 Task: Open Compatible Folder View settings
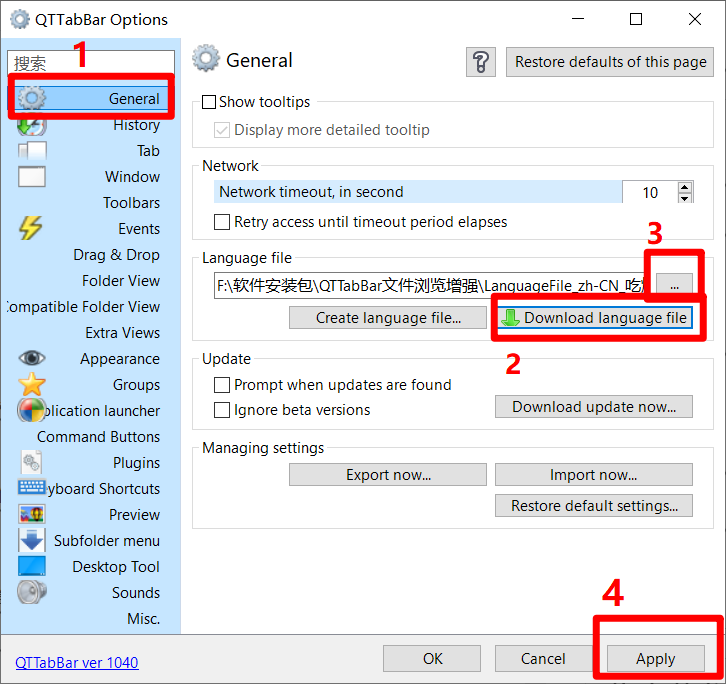tap(84, 307)
